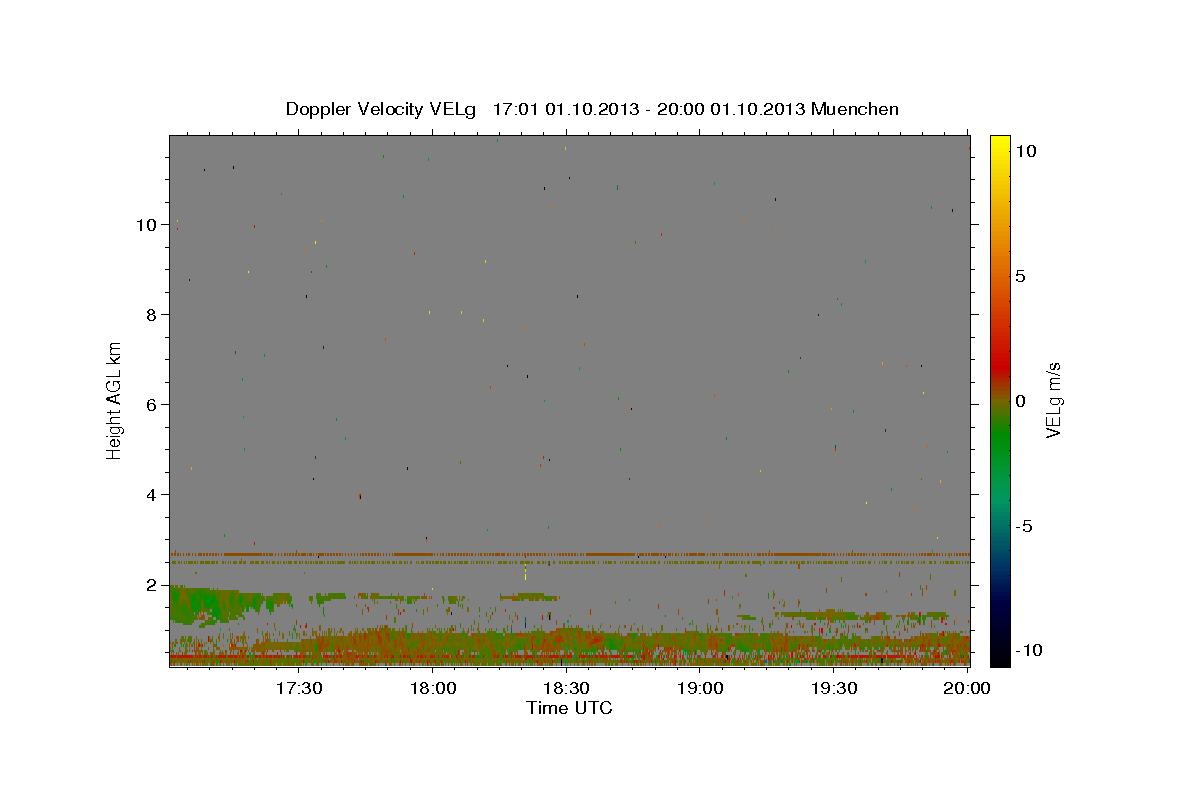Screen dimensions: 1200x800
Task: Click the yellow top of the colorbar
Action: (1000, 145)
